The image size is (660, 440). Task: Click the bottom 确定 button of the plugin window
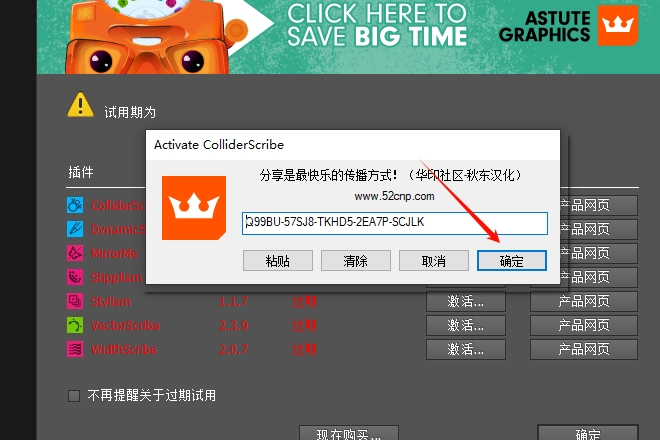pyautogui.click(x=588, y=433)
